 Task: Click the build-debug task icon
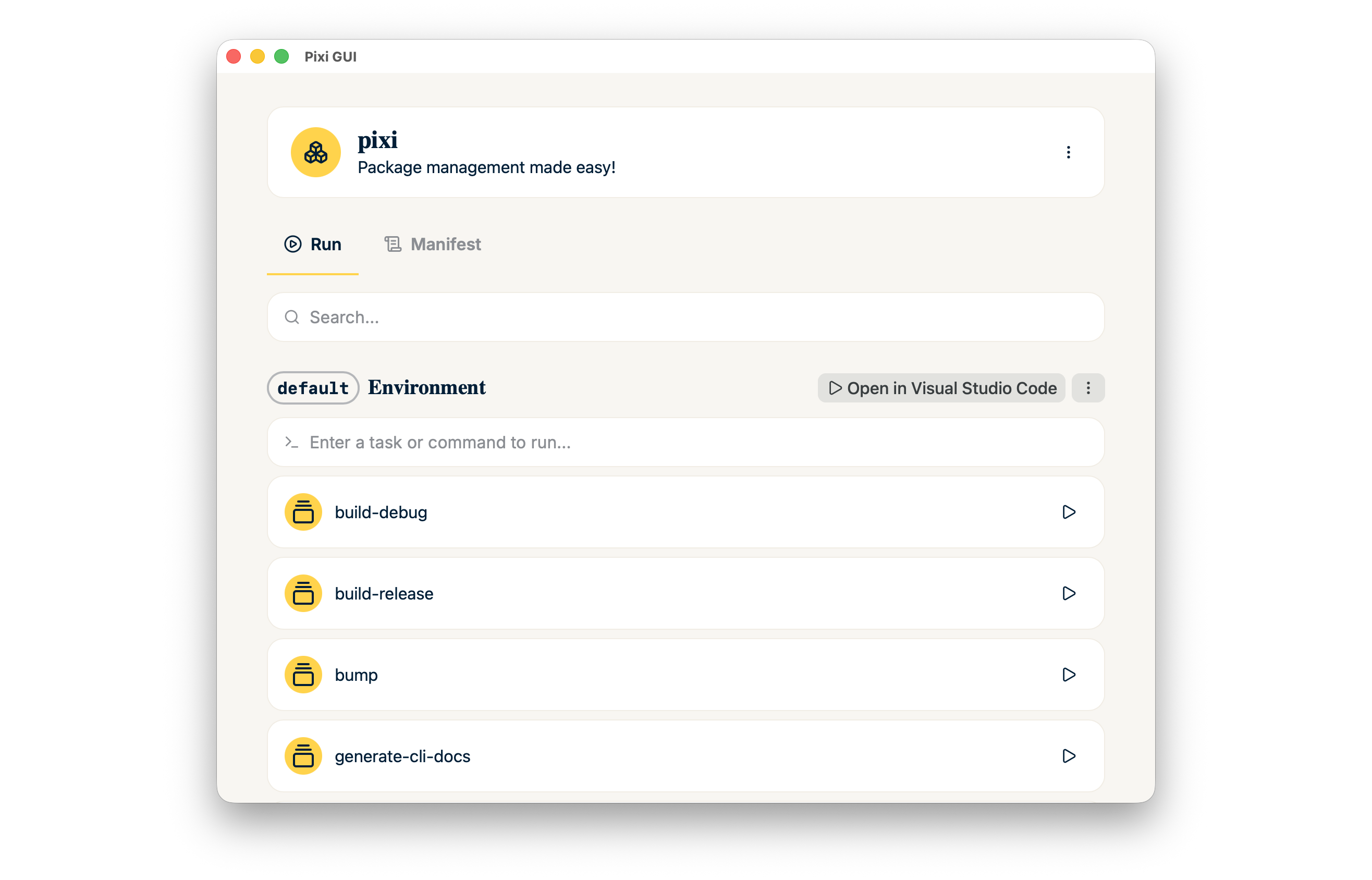[x=303, y=512]
